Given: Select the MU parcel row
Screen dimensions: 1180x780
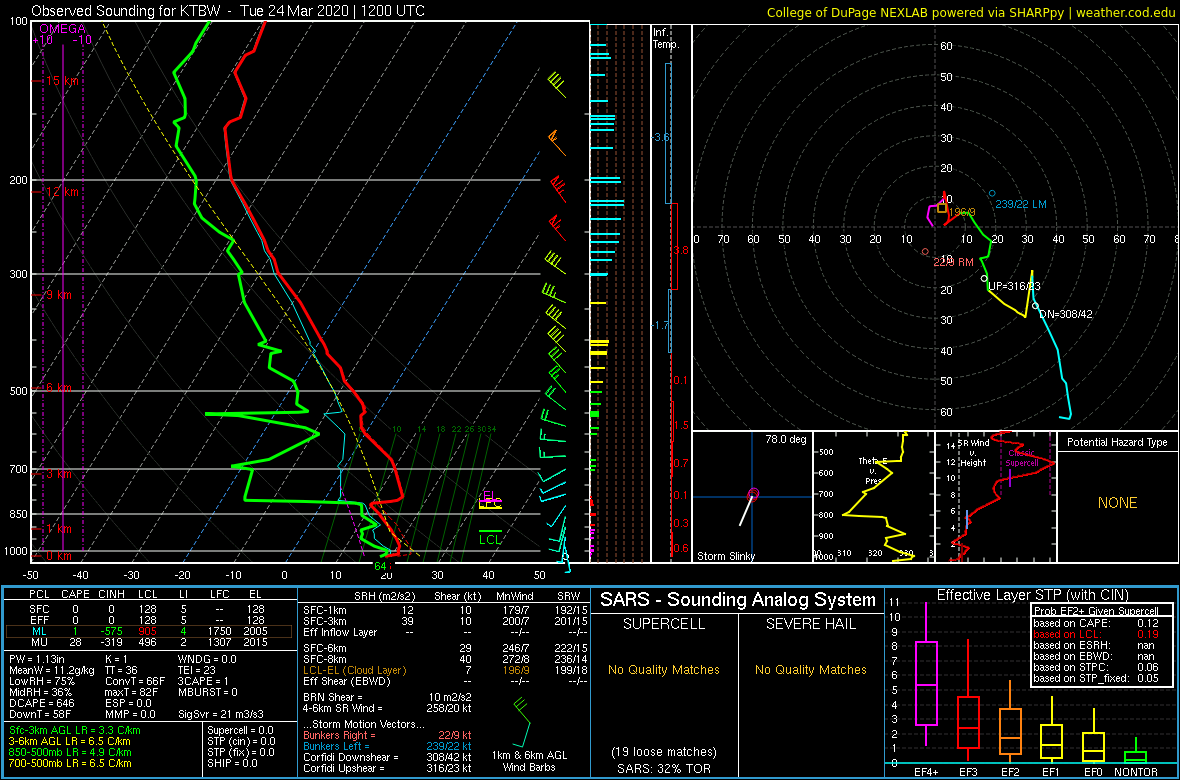Looking at the screenshot, I should 151,644.
